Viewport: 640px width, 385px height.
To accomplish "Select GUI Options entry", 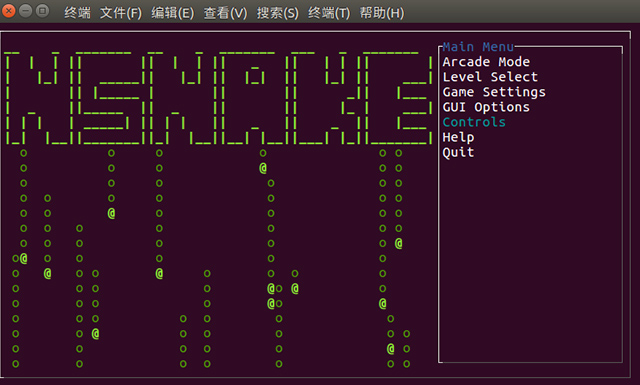I will (x=486, y=107).
